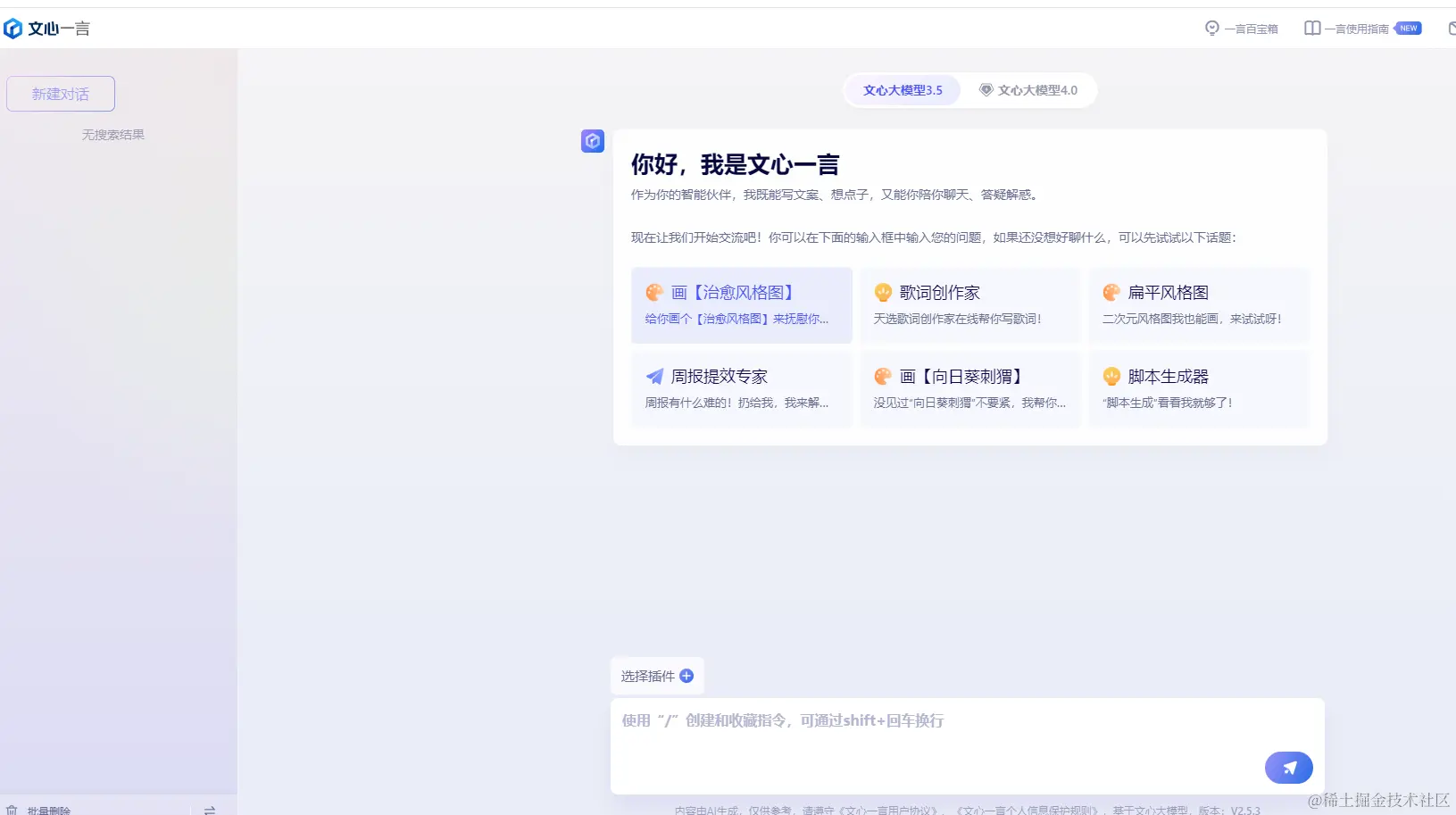Open the 文心一言用户协议 link
The width and height of the screenshot is (1456, 815).
(889, 811)
